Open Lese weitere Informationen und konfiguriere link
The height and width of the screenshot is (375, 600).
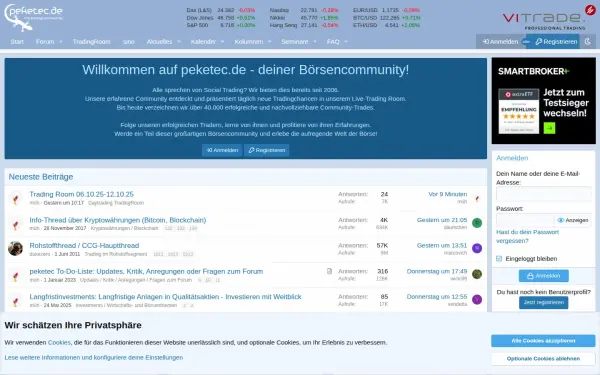94,357
